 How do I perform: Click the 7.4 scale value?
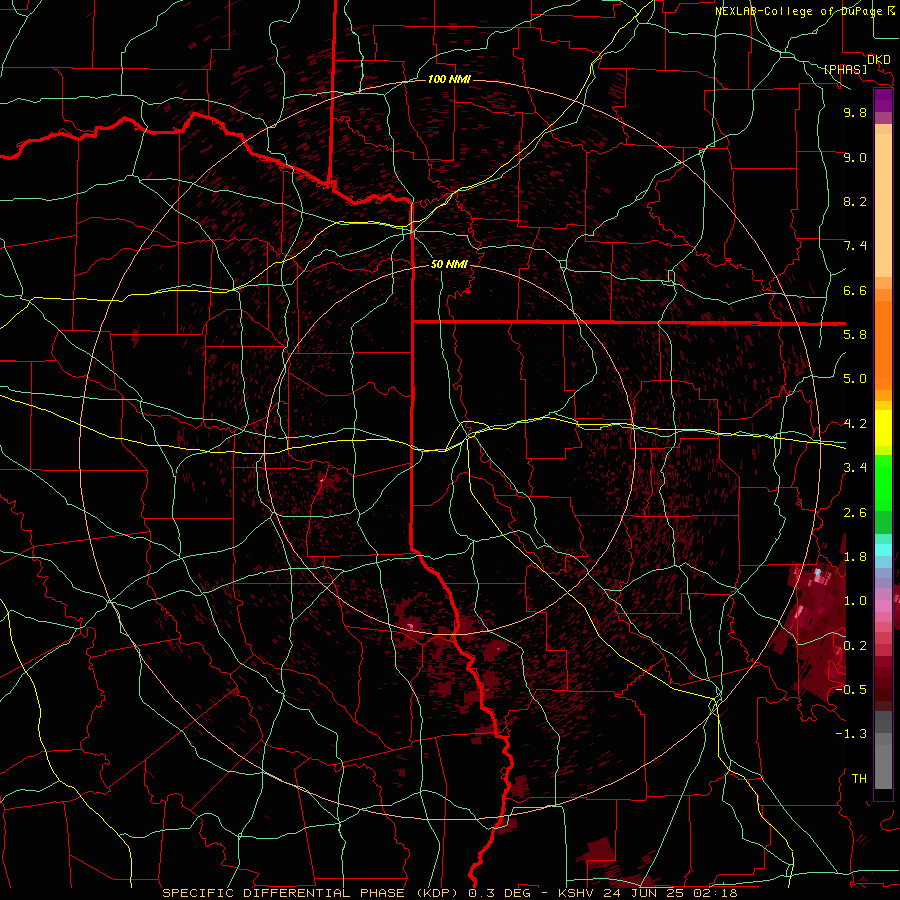(x=855, y=246)
